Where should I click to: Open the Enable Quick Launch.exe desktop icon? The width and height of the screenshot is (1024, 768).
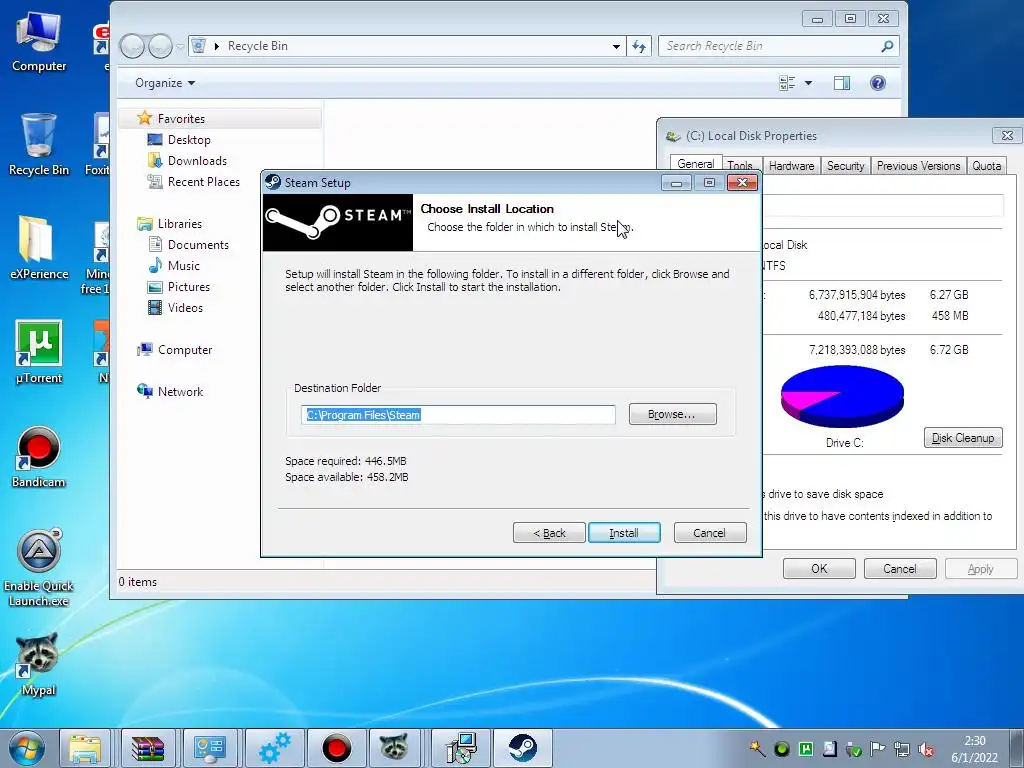click(39, 568)
